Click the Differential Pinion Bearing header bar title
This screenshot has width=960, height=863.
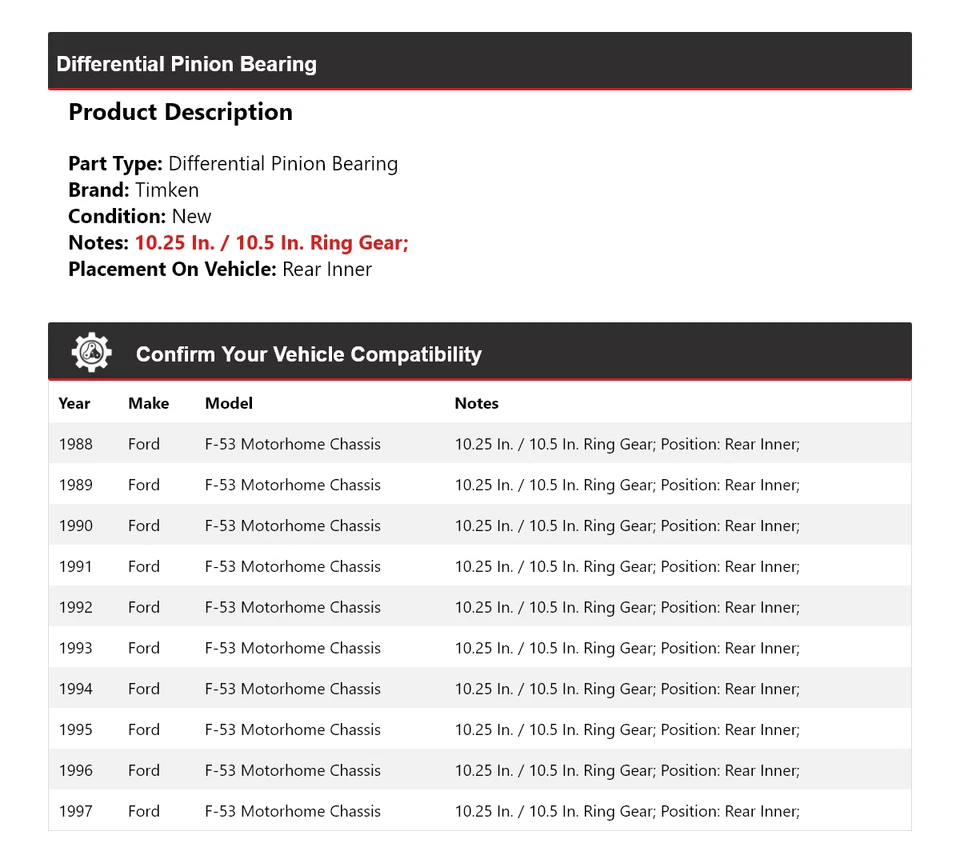186,64
